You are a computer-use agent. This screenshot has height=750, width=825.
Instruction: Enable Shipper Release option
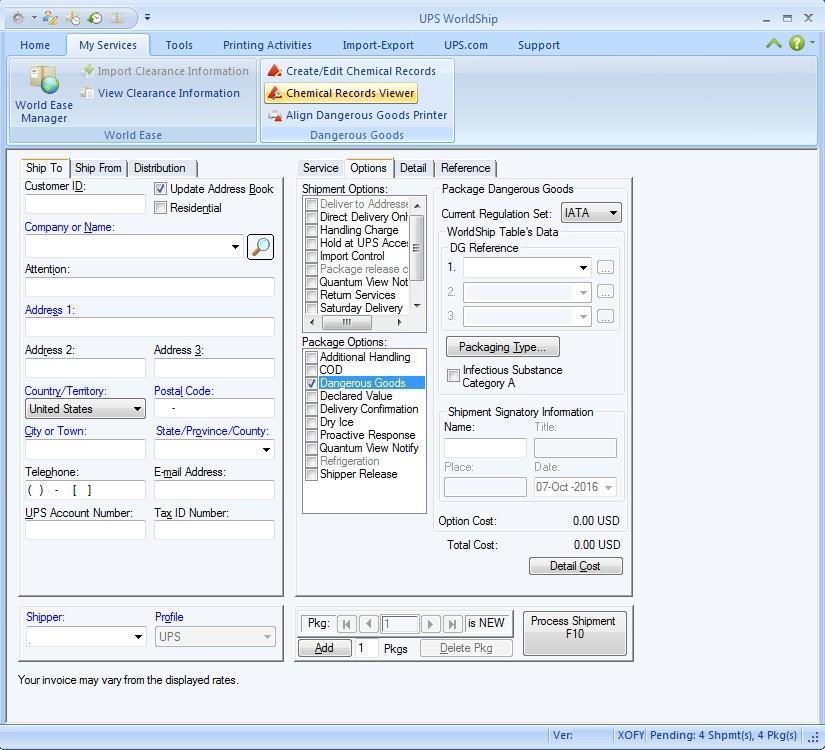311,474
